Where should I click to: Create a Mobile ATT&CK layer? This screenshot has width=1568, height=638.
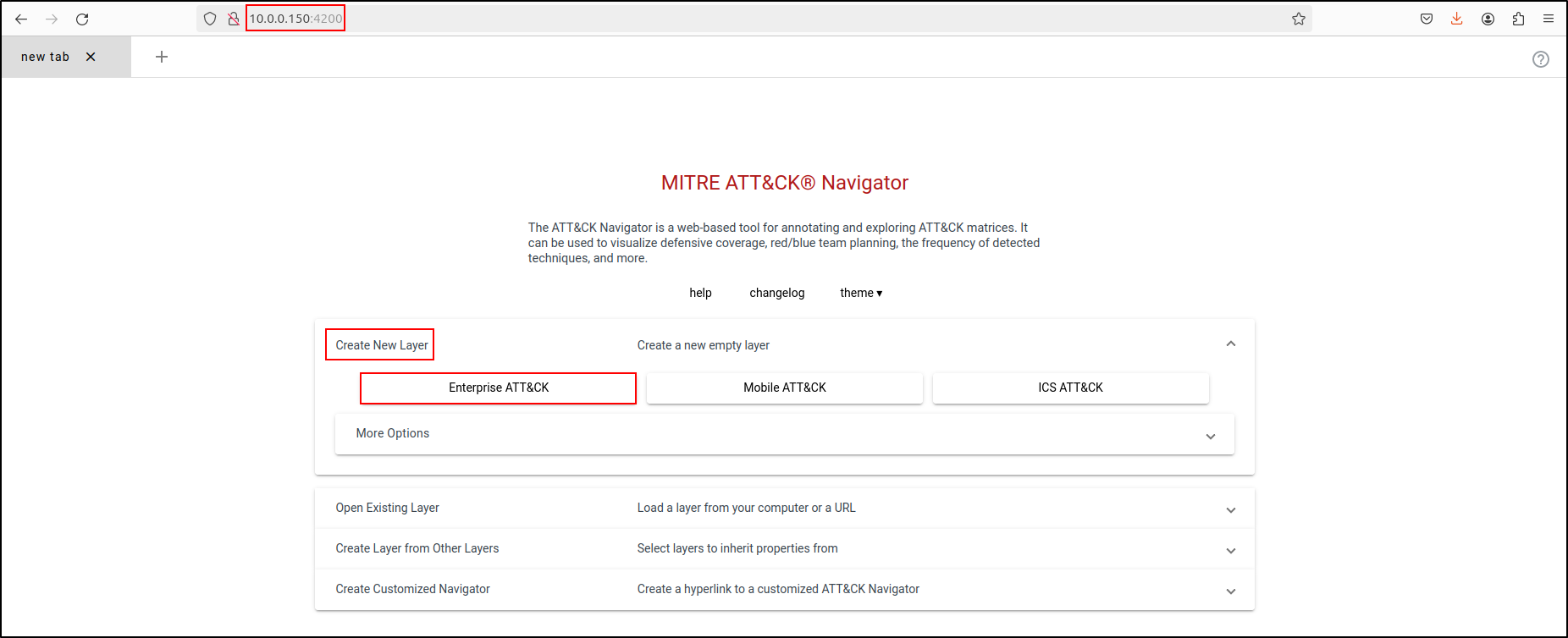(x=785, y=388)
